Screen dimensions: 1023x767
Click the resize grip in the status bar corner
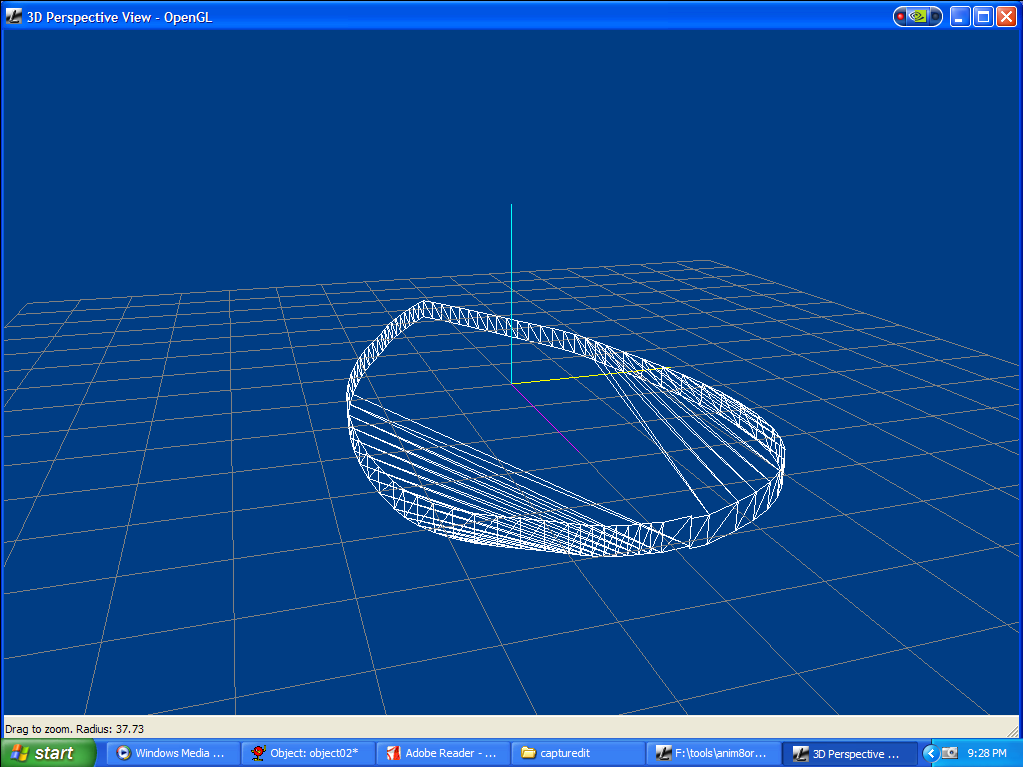pos(1013,730)
